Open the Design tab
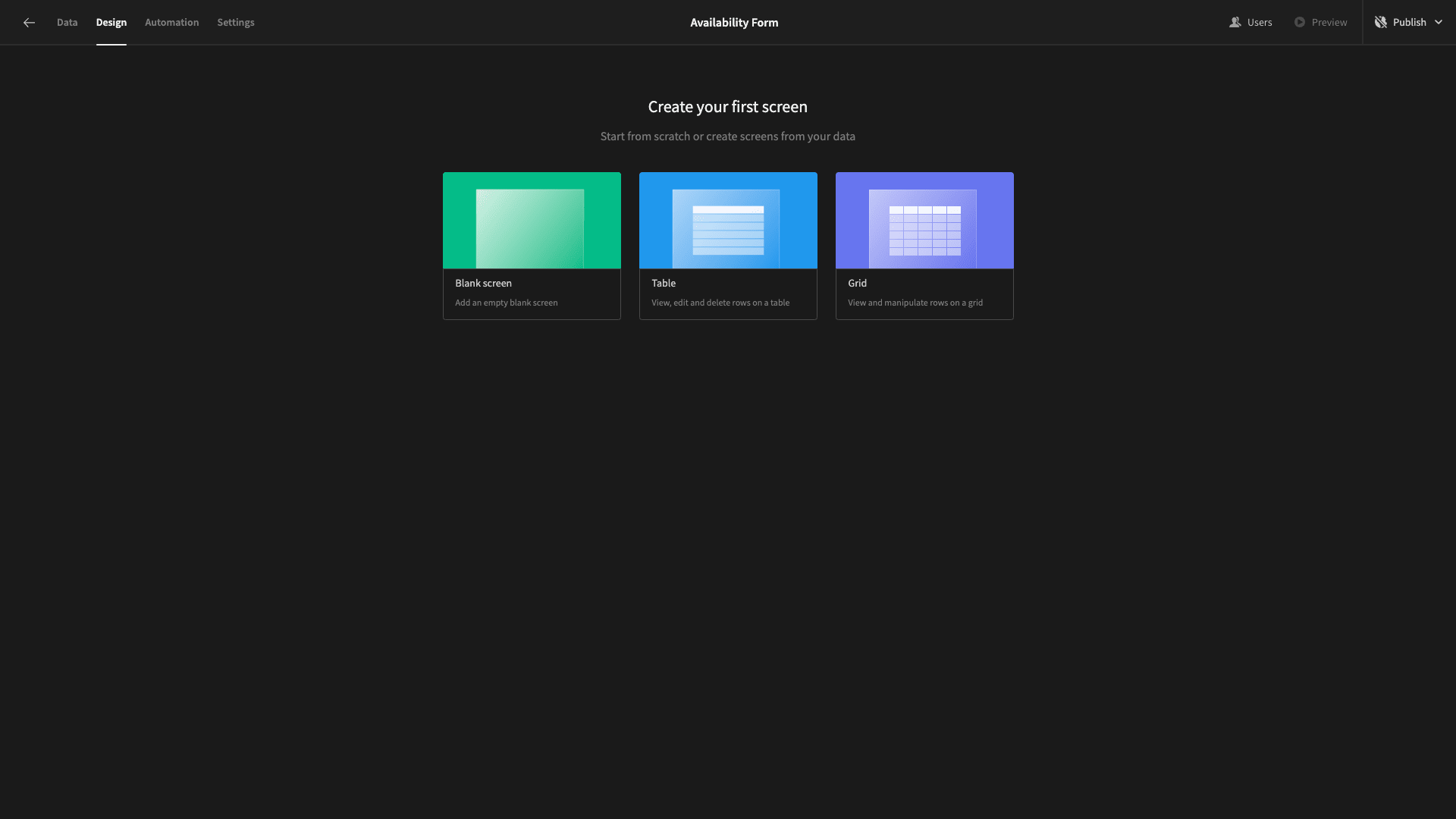1456x819 pixels. click(x=111, y=22)
